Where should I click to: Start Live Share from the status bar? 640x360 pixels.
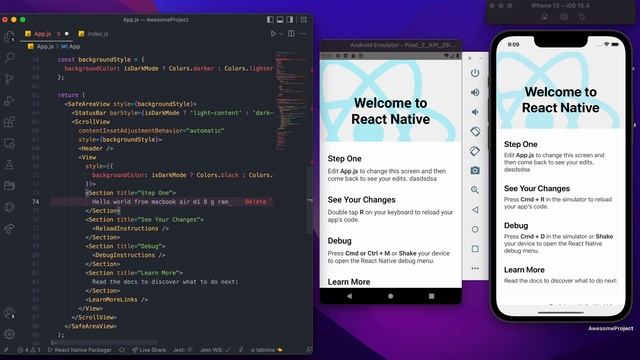(149, 350)
